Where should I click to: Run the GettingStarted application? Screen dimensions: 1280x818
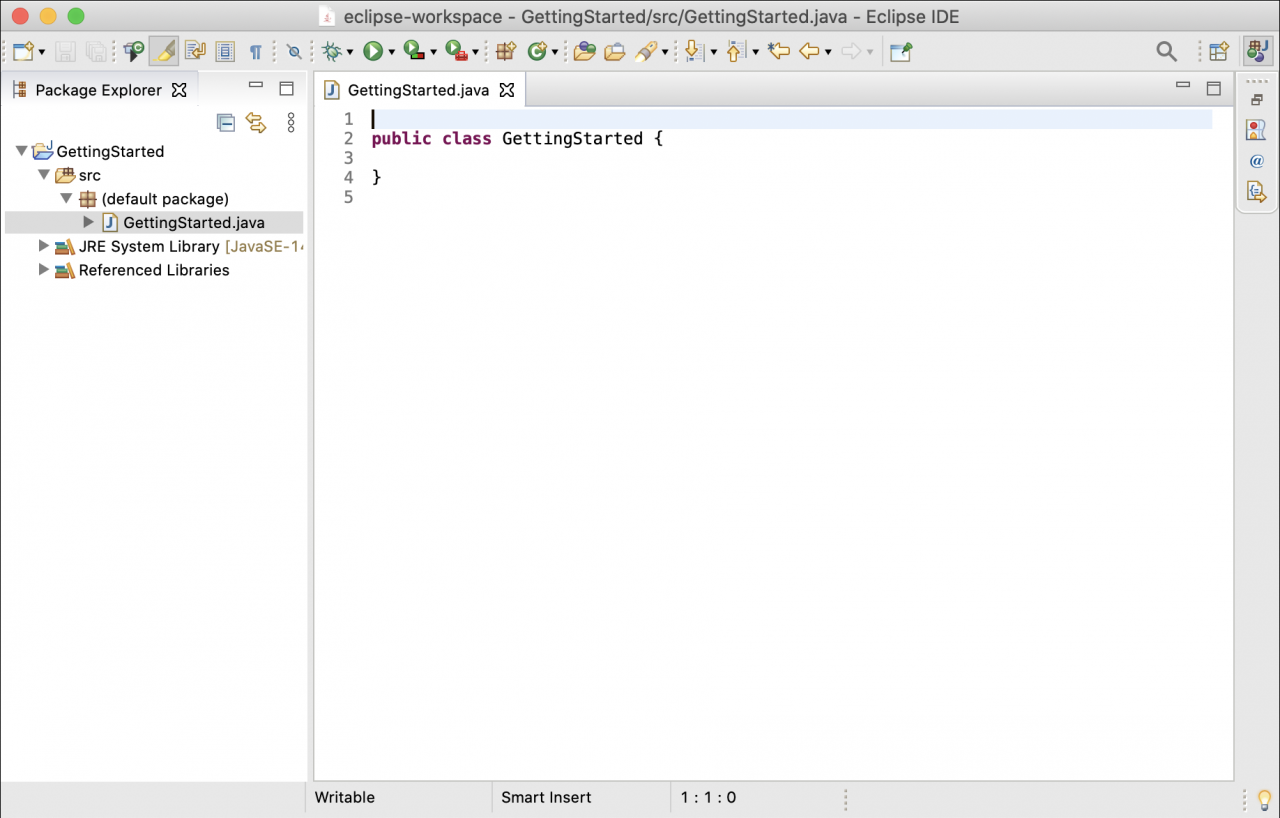click(x=372, y=51)
